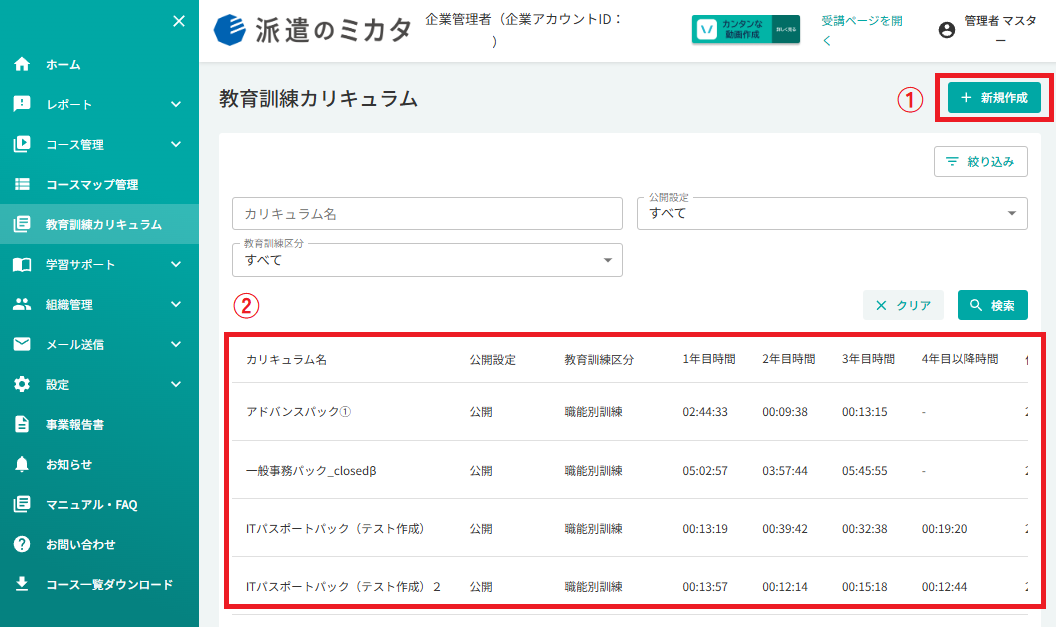Open 事業報告書 menu item

pos(99,424)
